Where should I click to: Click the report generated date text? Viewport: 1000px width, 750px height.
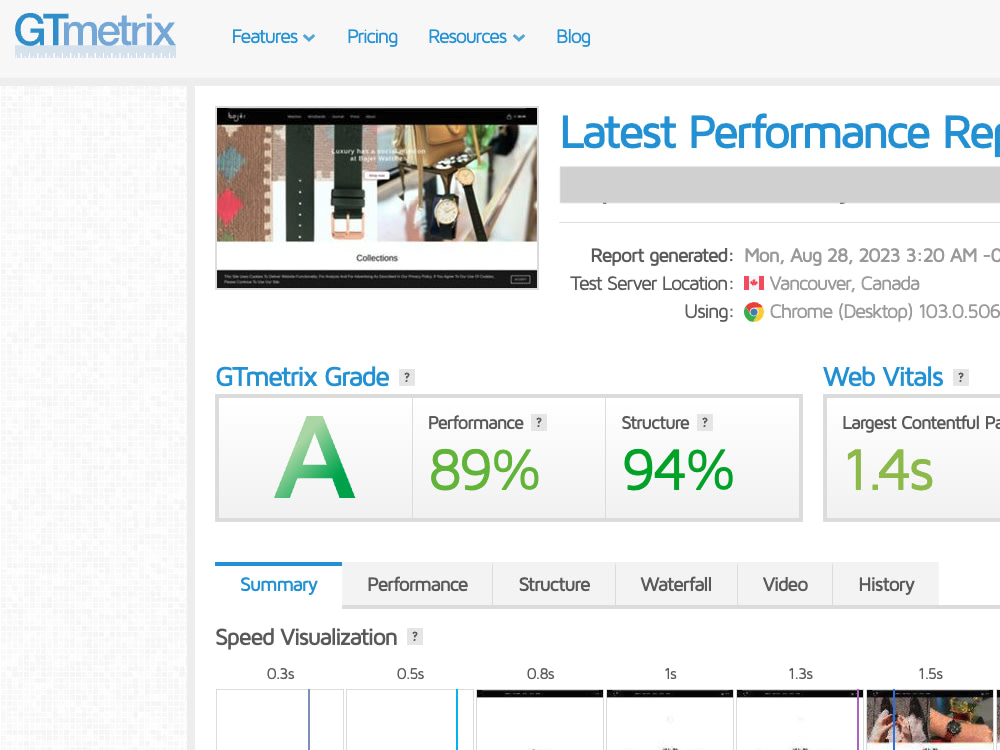coord(872,256)
